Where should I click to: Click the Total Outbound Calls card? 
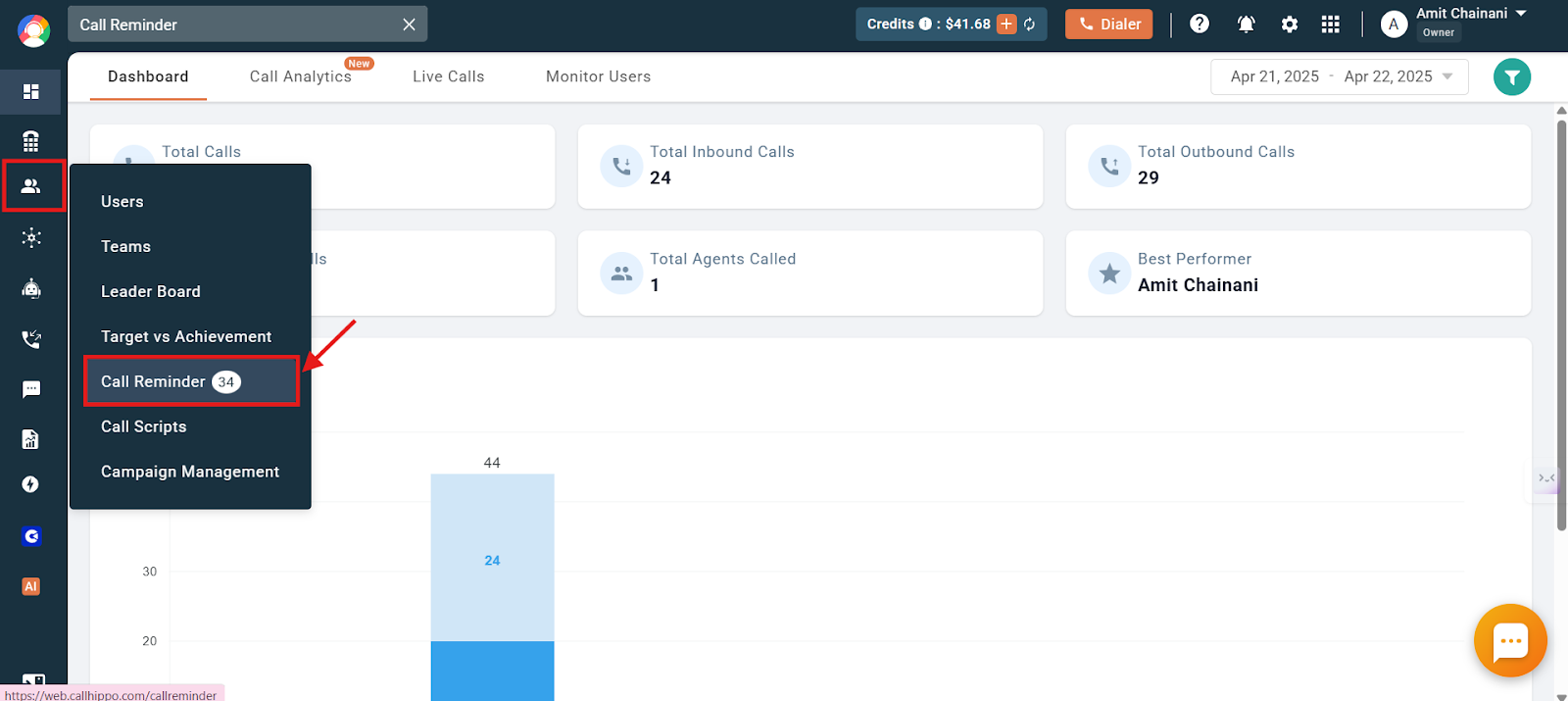click(1298, 166)
